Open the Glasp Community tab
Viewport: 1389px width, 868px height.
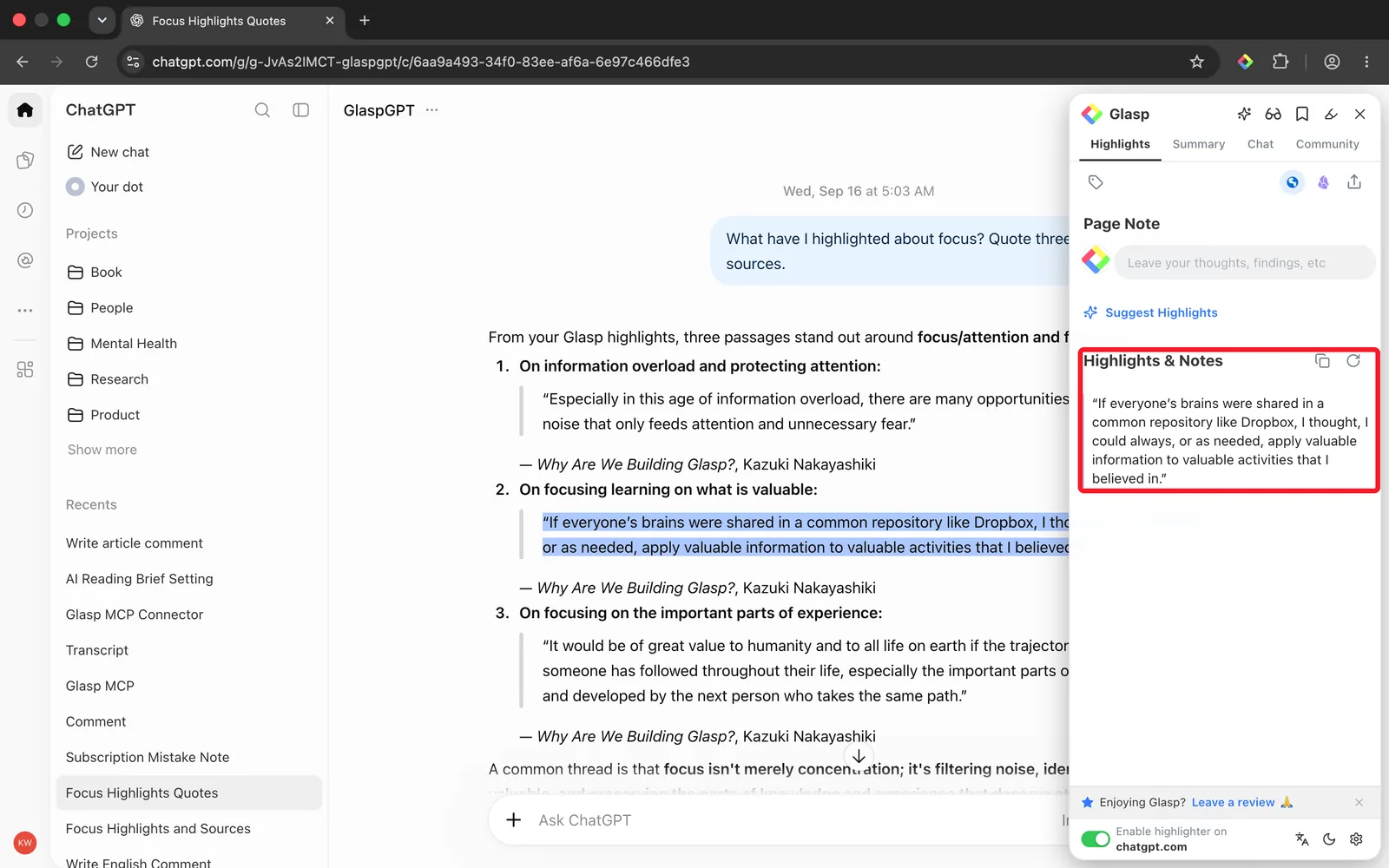1327,144
